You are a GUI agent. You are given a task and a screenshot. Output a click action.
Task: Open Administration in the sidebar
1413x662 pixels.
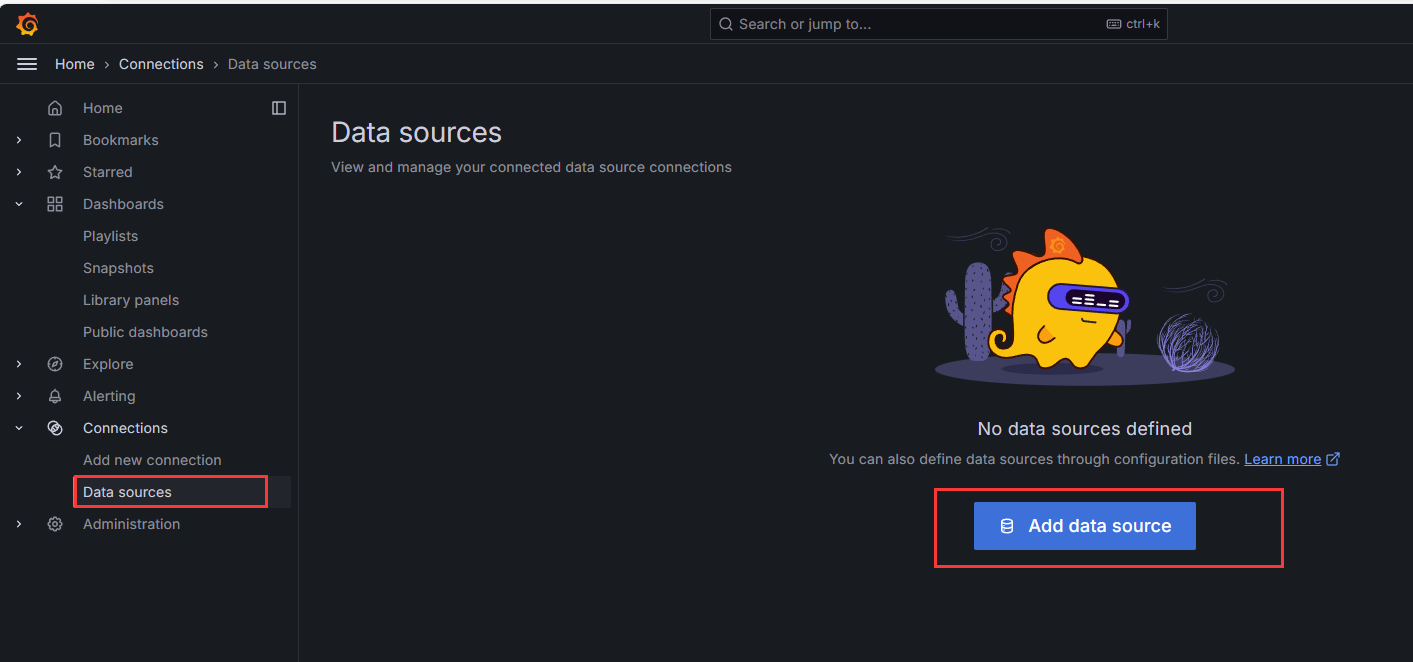coord(131,524)
